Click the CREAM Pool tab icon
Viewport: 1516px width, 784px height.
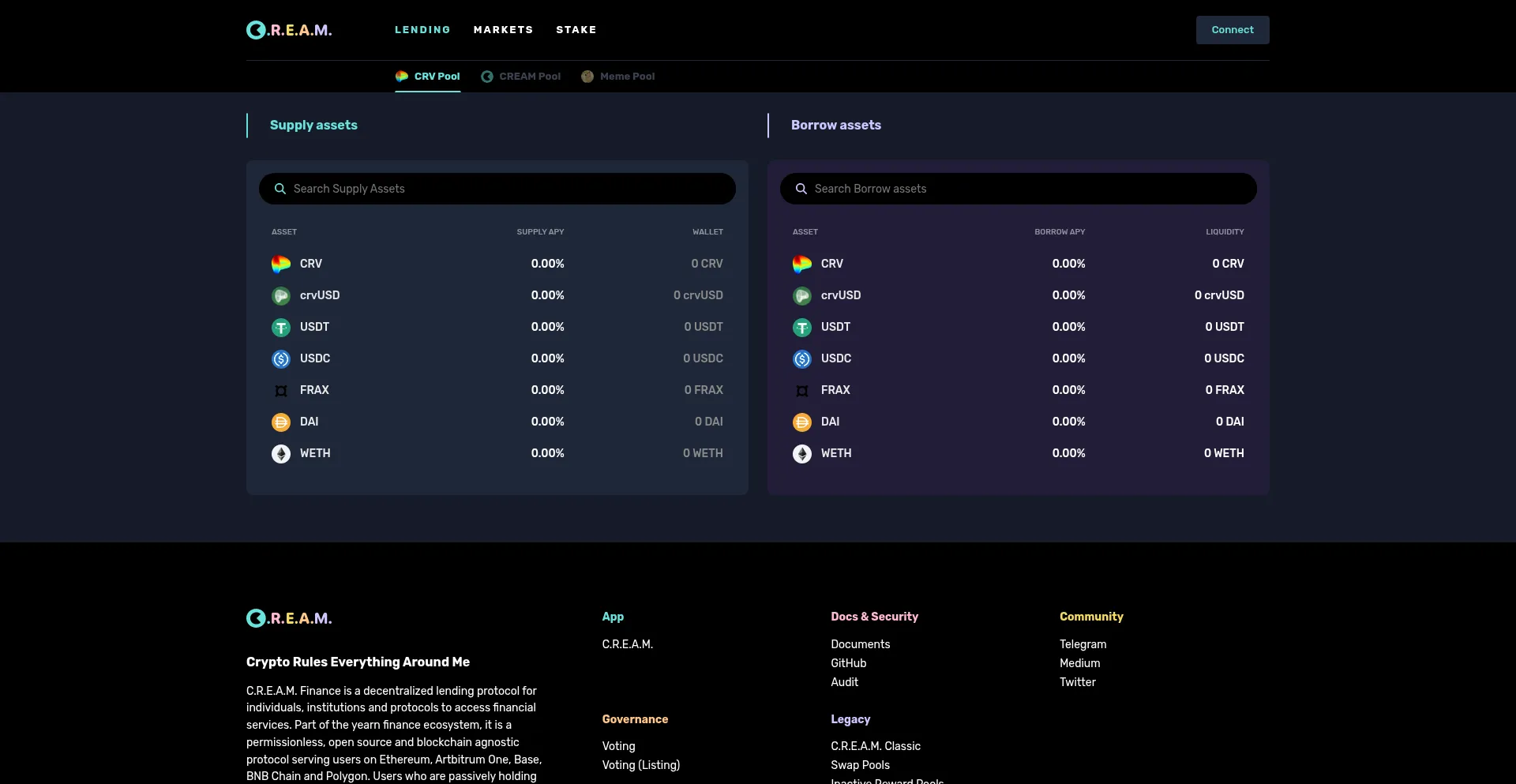point(487,77)
